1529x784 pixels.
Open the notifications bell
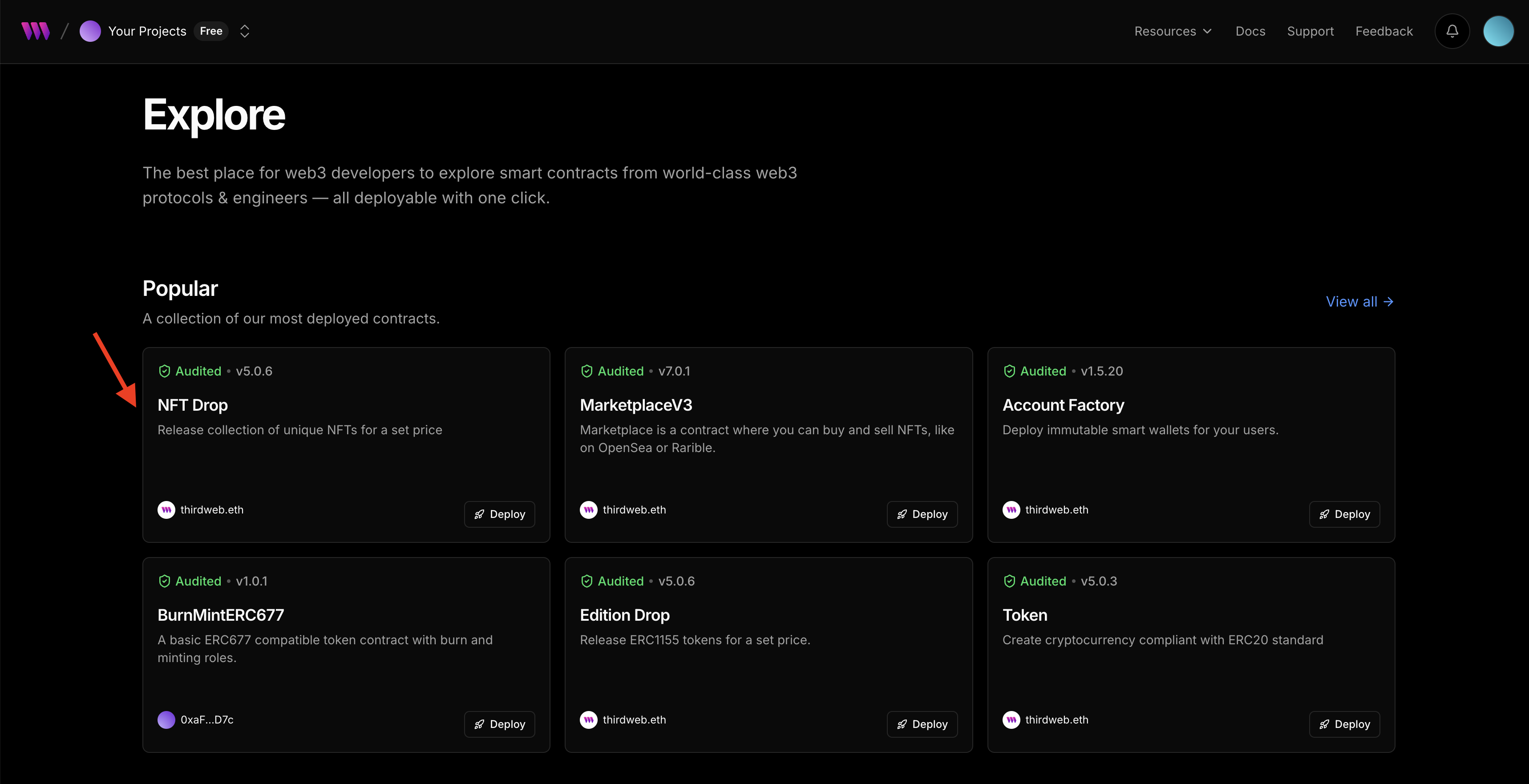coord(1452,31)
